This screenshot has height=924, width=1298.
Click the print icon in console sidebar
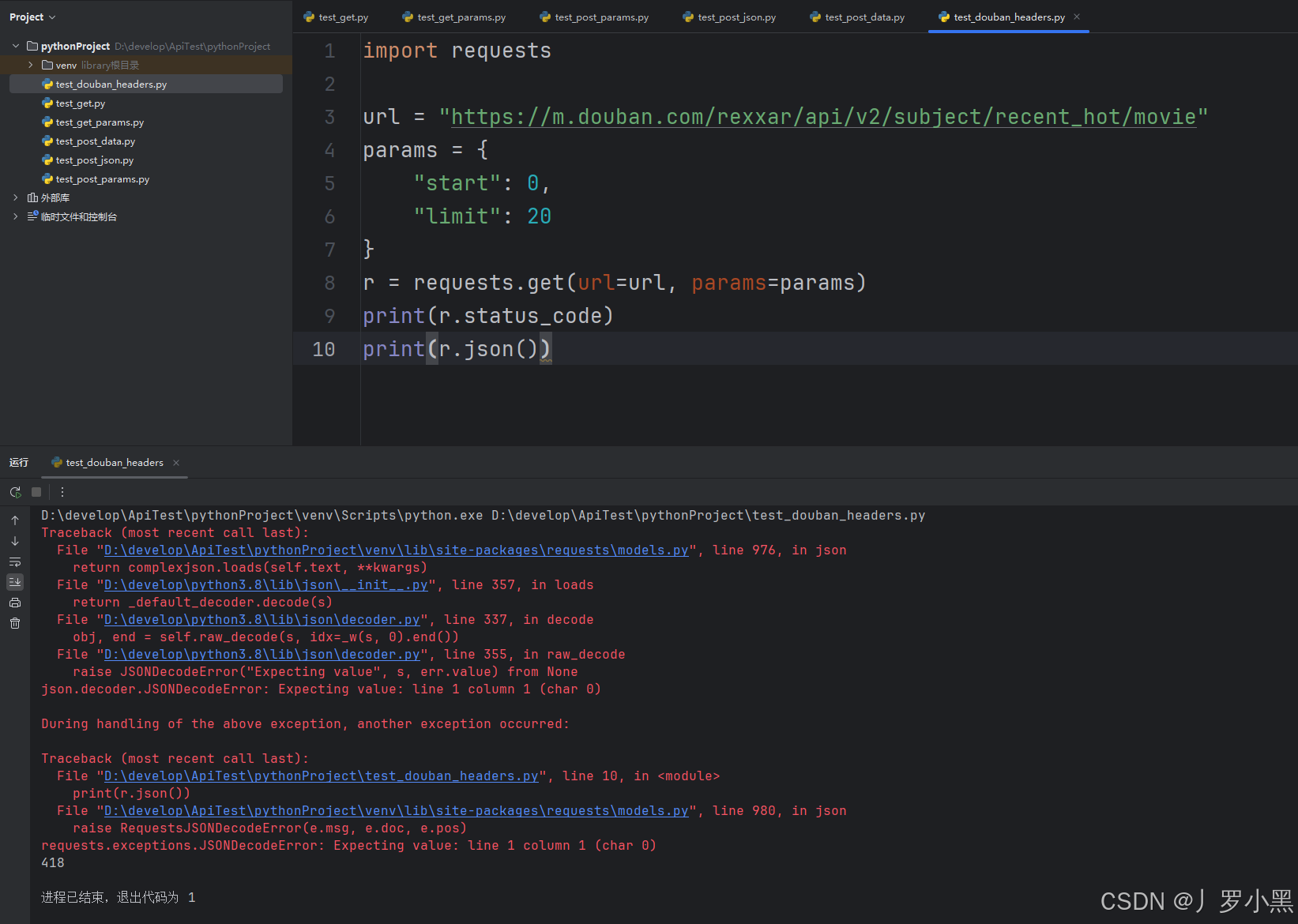[x=15, y=603]
